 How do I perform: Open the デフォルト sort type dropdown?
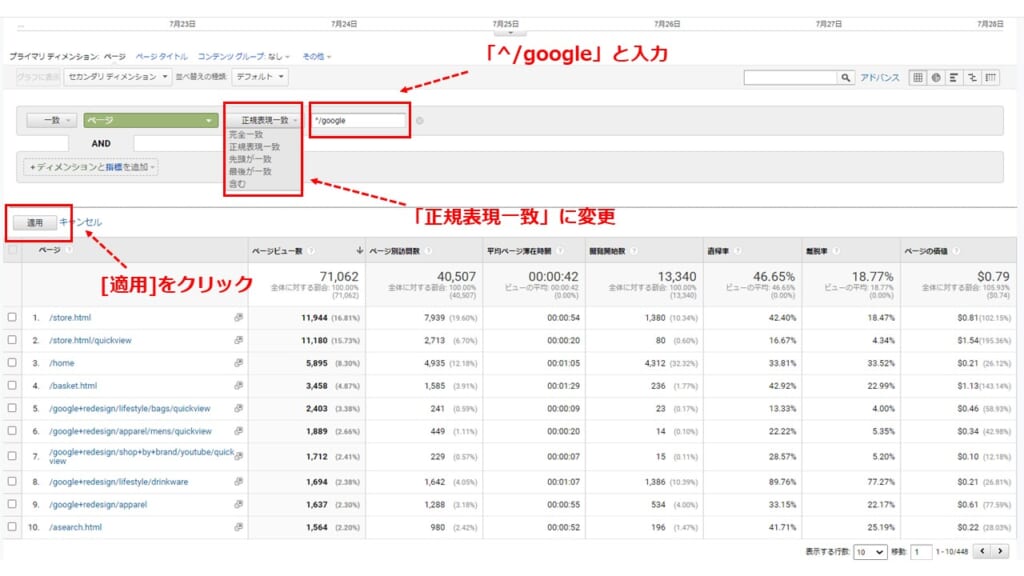click(x=261, y=77)
